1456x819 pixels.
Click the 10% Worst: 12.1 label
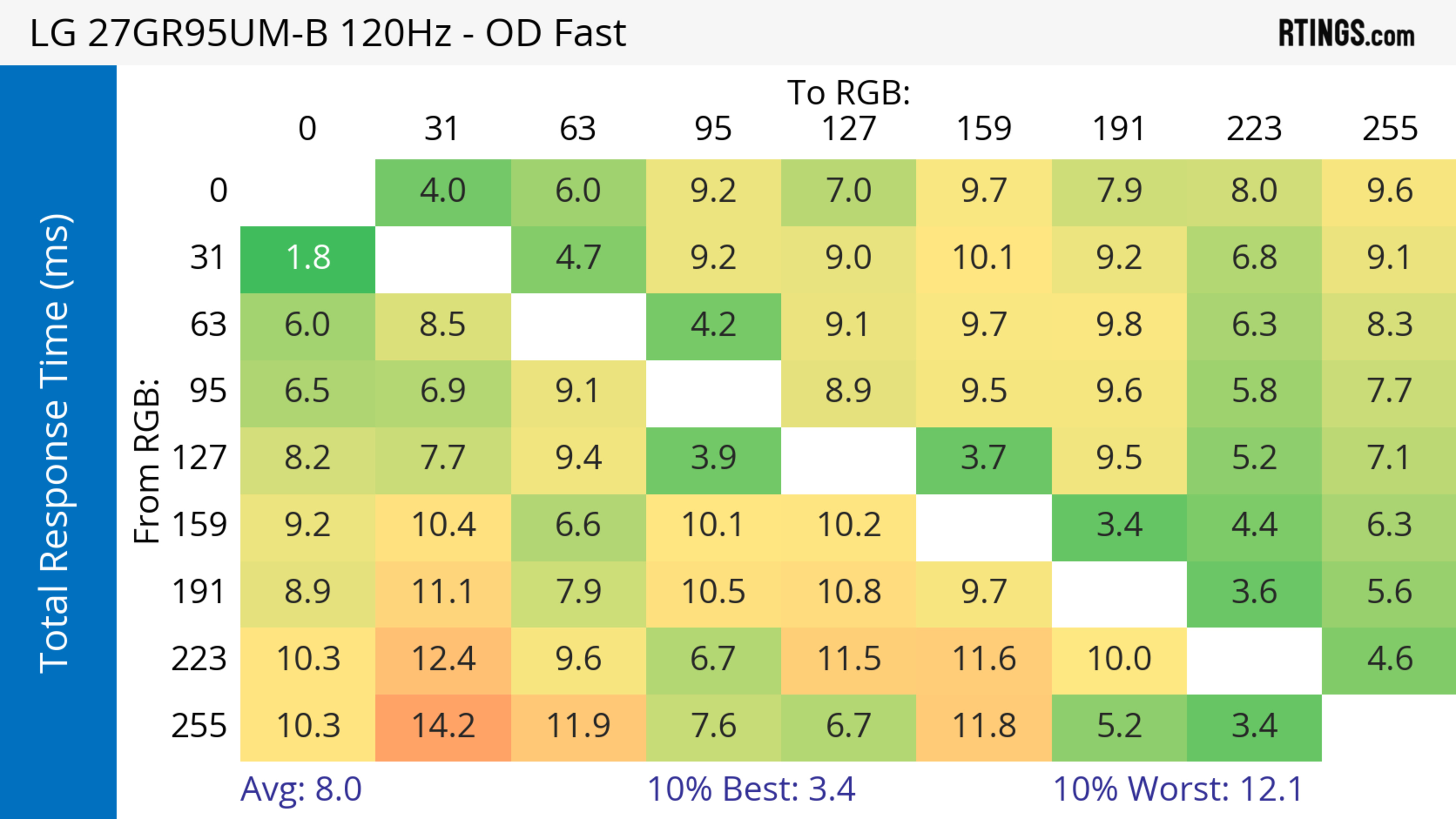pyautogui.click(x=1178, y=789)
